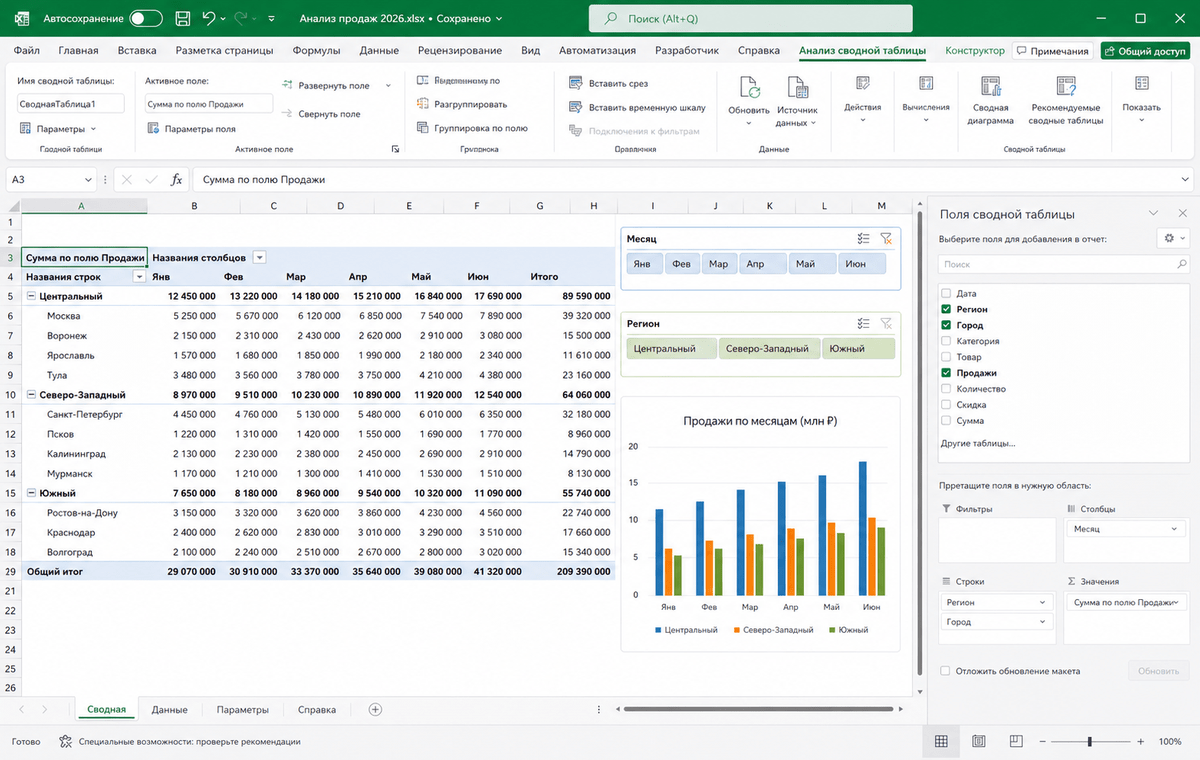
Task: Open the Город field dropdown in Строки
Action: (1044, 622)
